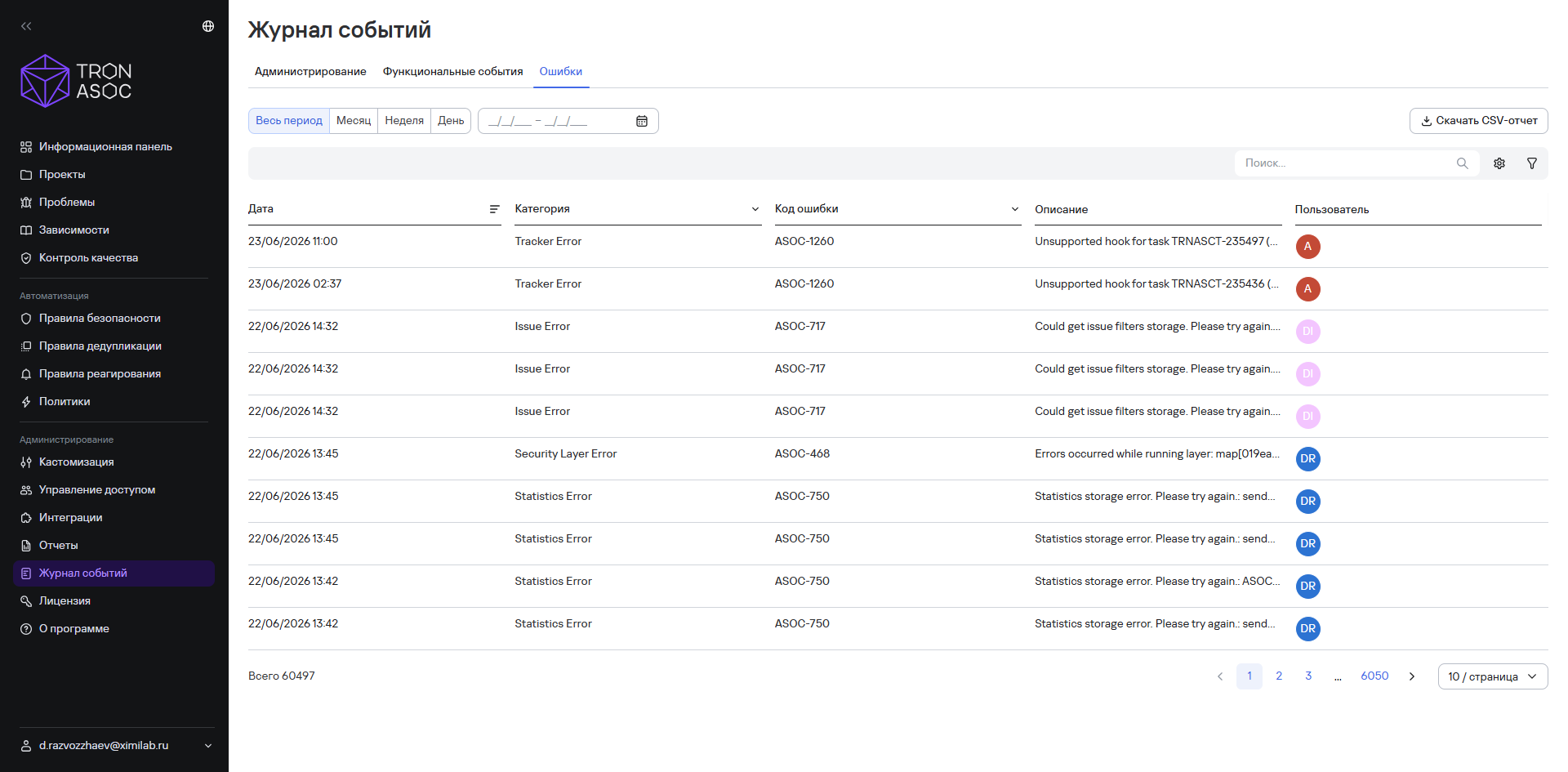This screenshot has width=1568, height=772.
Task: Switch to Ошибки tab
Action: coord(561,72)
